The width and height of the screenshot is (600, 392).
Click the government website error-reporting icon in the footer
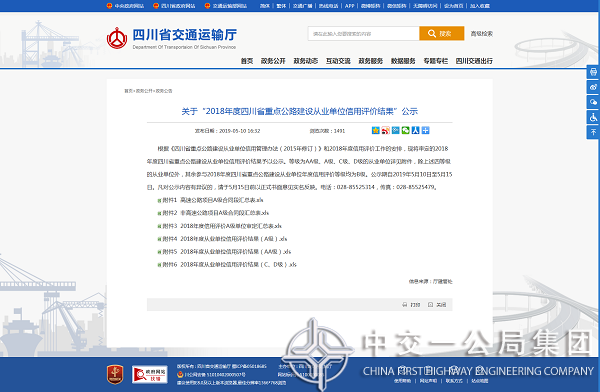150,374
